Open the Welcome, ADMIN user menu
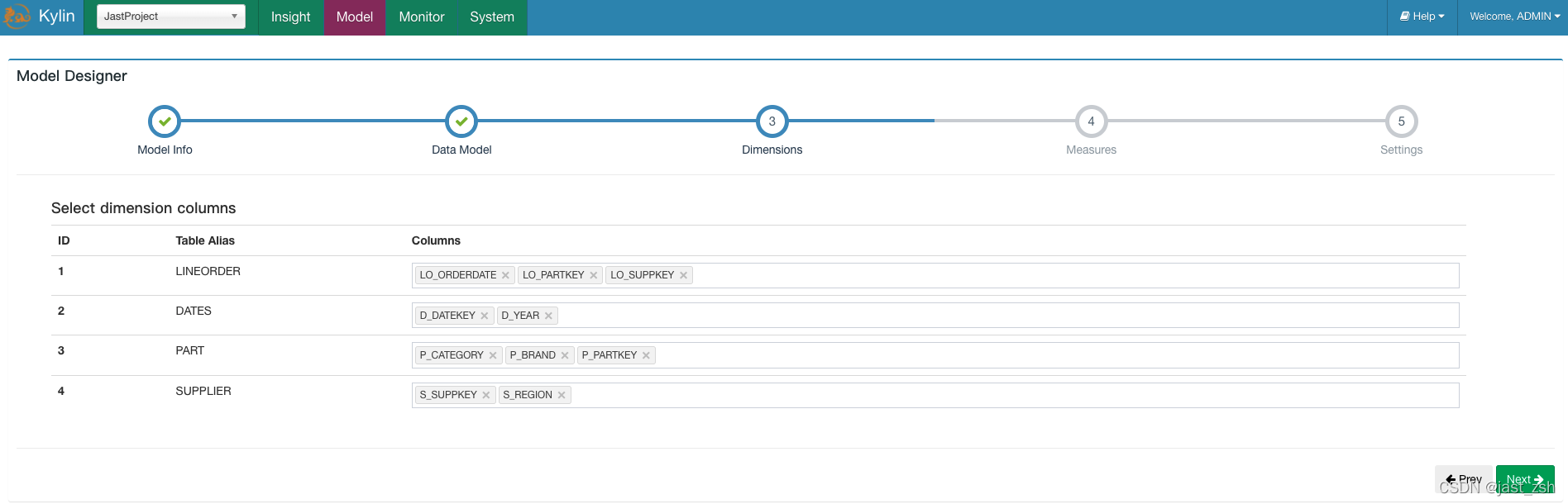Viewport: 1568px width, 504px height. click(1514, 17)
